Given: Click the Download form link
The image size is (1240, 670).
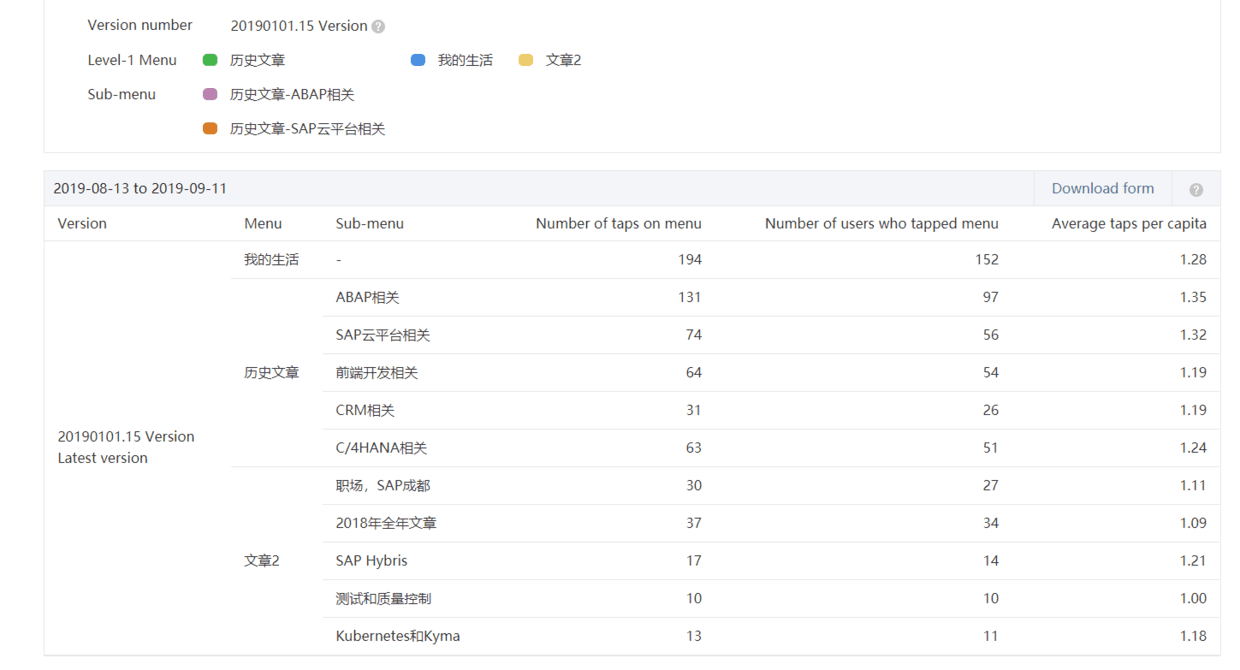Looking at the screenshot, I should (1102, 188).
